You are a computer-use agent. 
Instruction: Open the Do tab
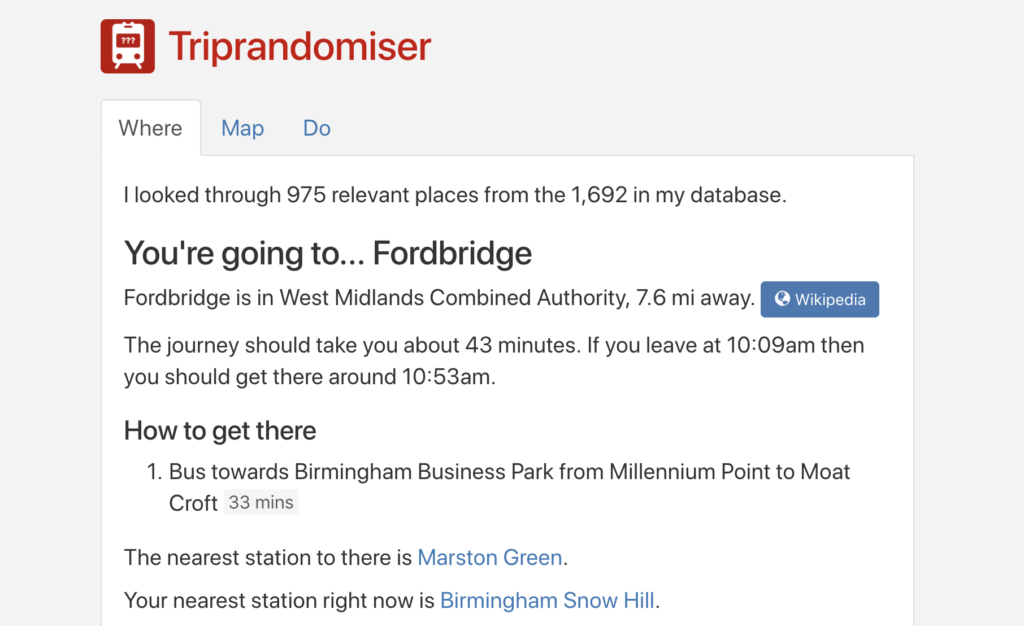click(x=316, y=128)
